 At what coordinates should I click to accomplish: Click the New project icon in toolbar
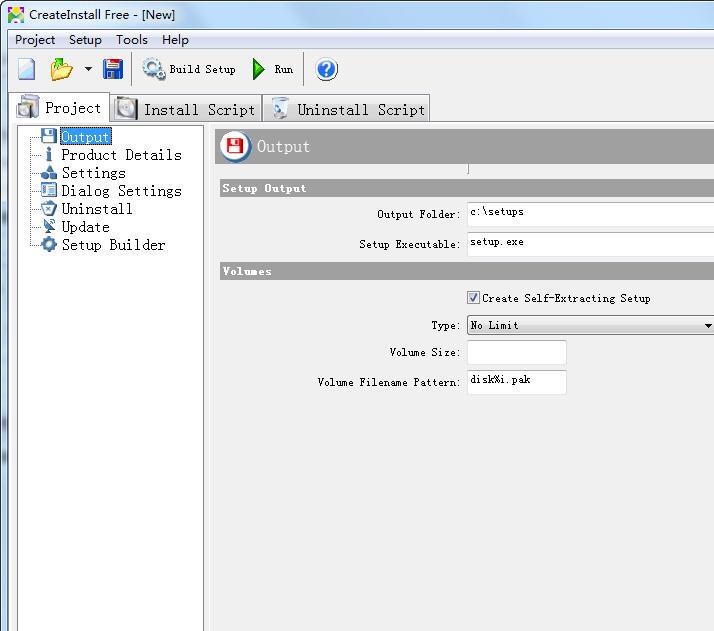point(27,69)
